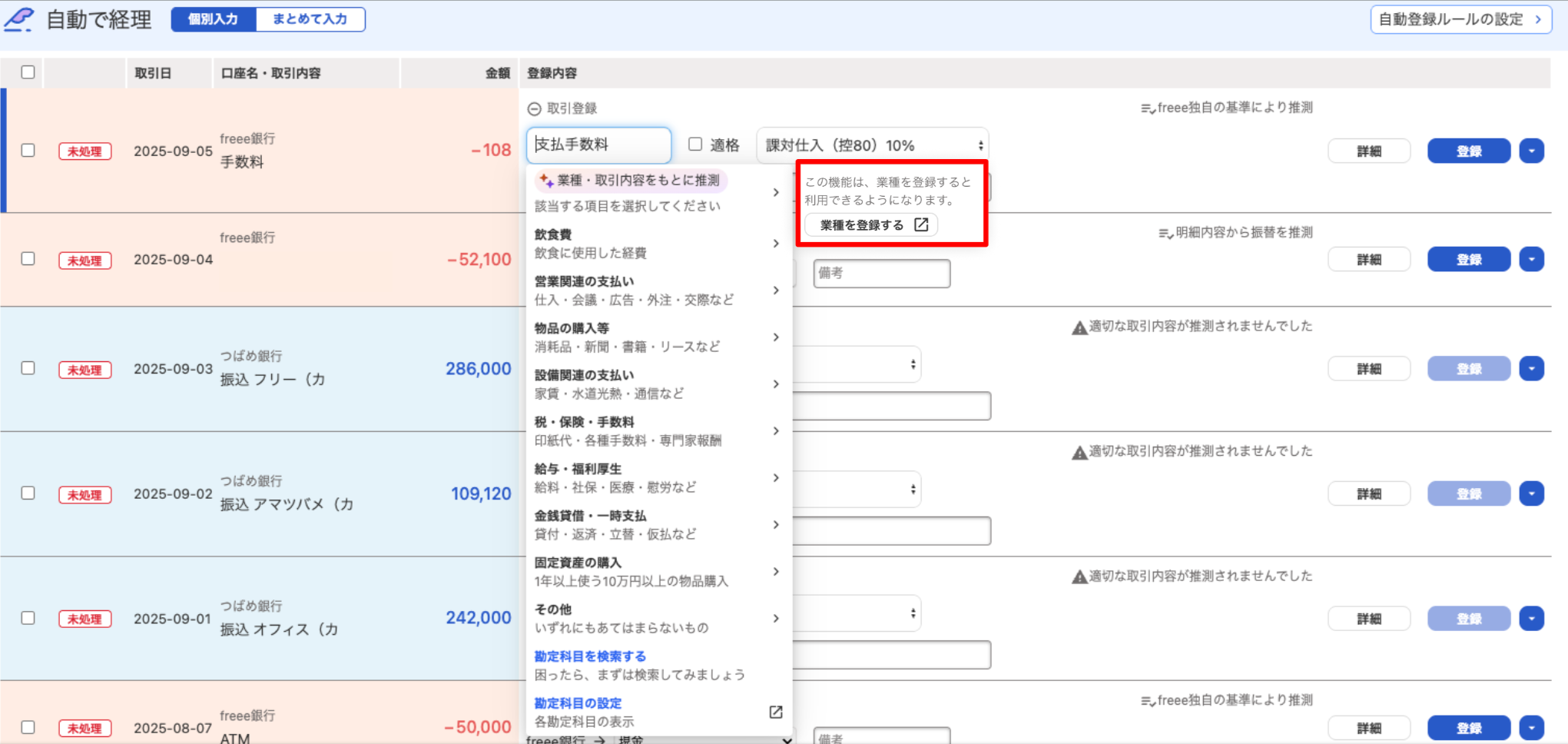The image size is (1568, 744).
Task: Check the 2025-09-04 transaction checkbox
Action: [x=28, y=259]
